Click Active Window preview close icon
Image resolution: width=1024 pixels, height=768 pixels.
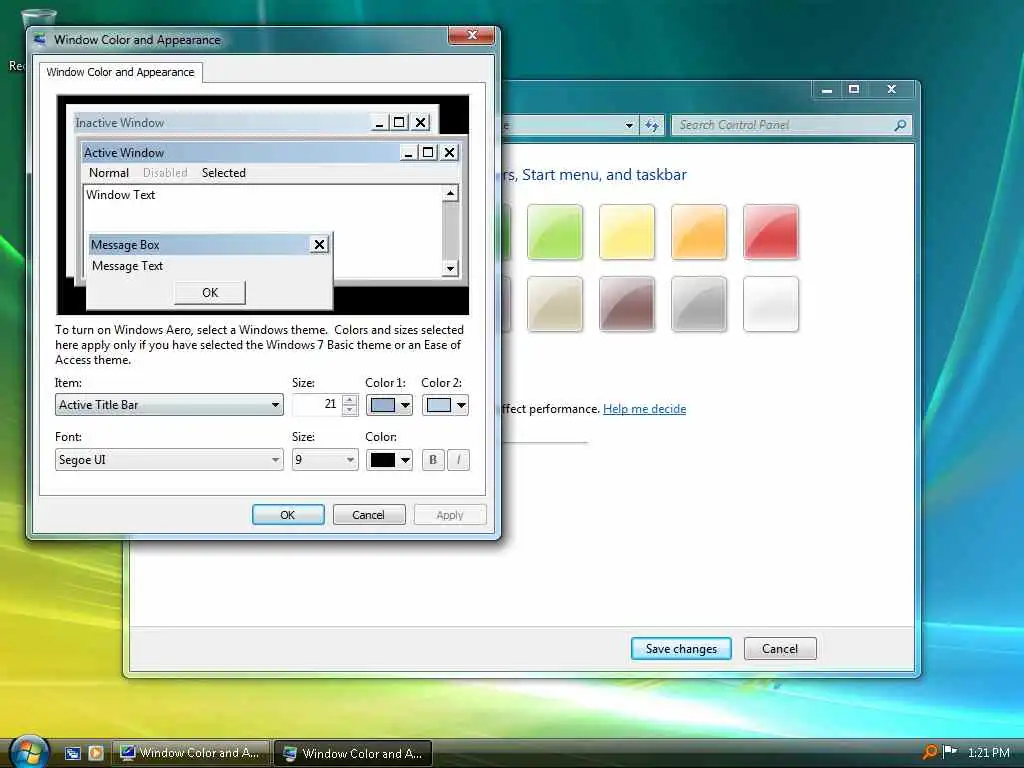449,152
